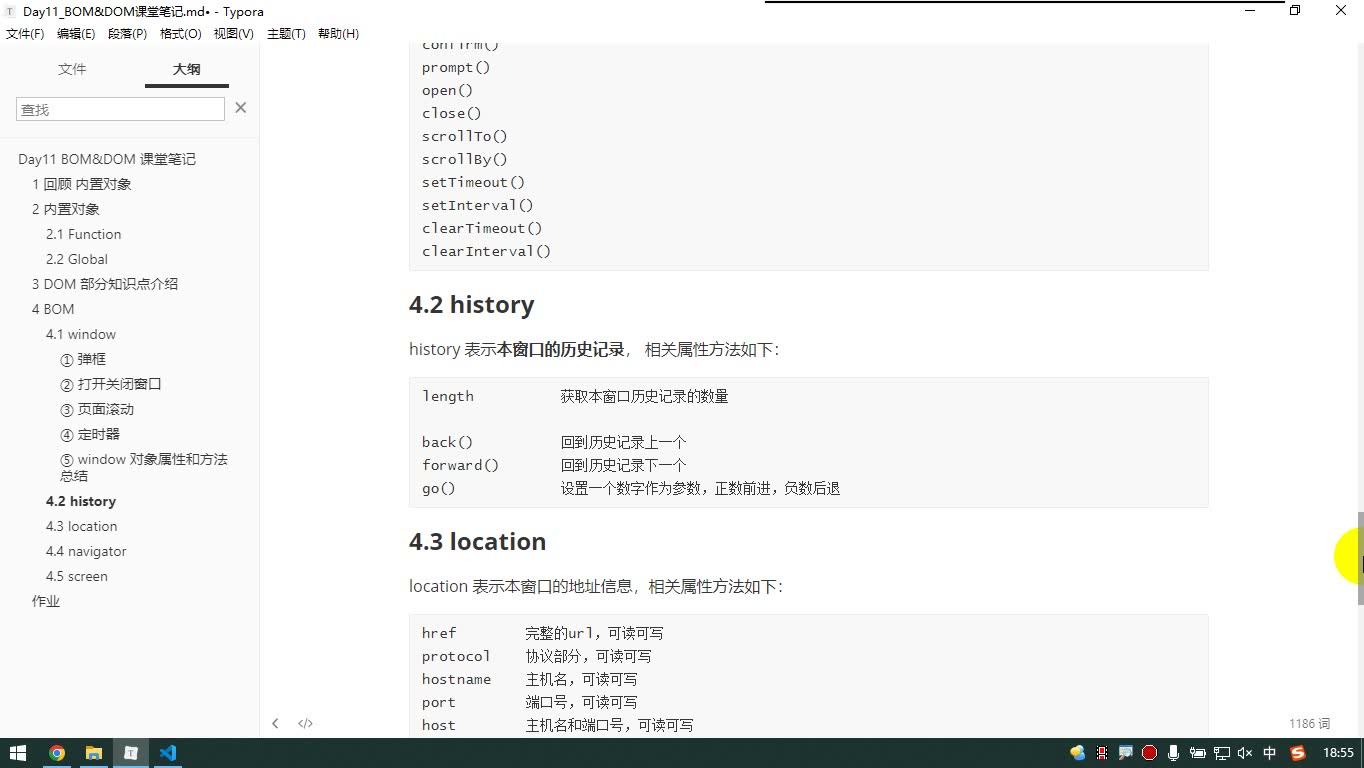Open File Explorer from taskbar
The height and width of the screenshot is (768, 1364).
click(x=94, y=753)
